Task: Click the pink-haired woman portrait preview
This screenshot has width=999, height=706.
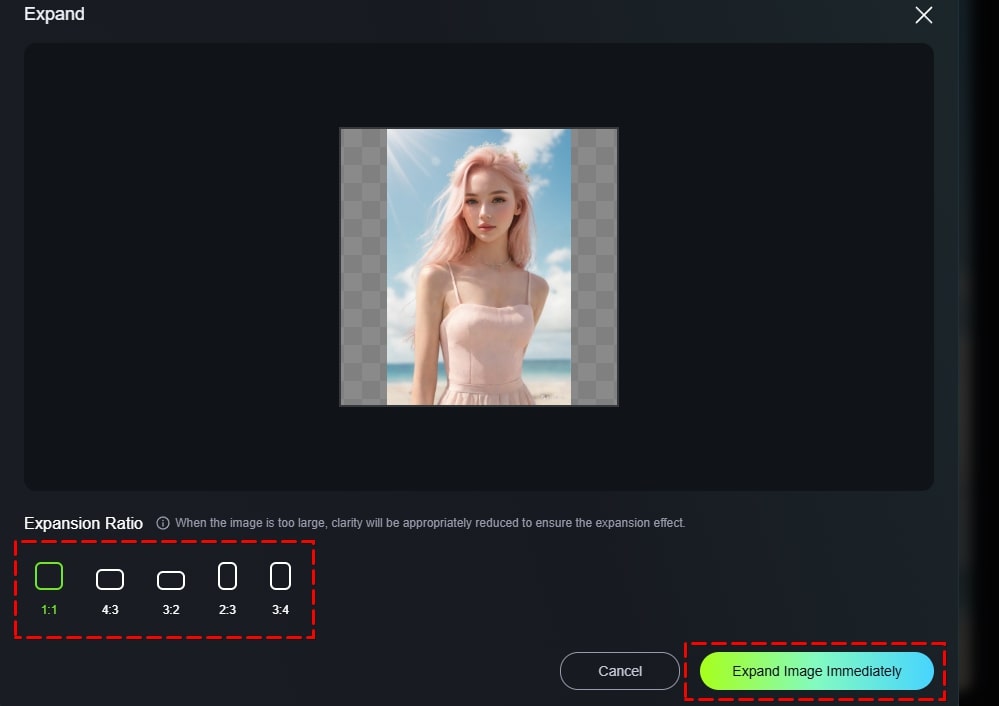Action: coord(478,266)
